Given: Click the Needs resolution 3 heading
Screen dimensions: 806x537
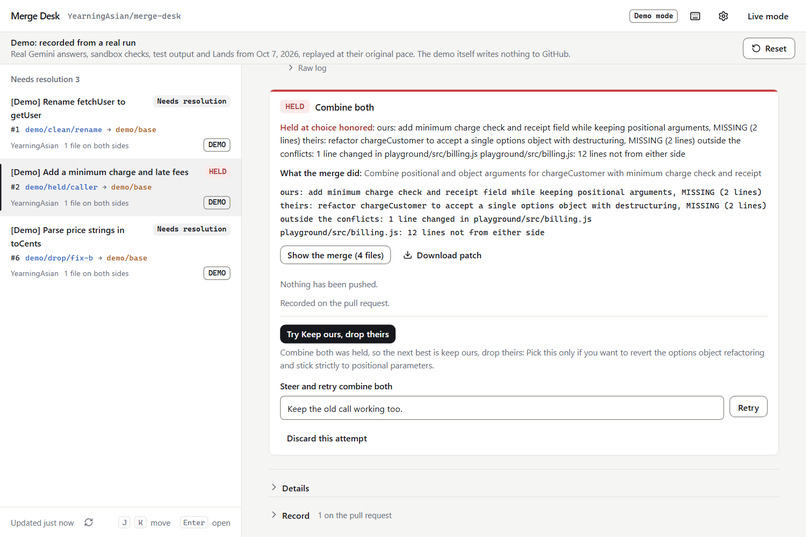Looking at the screenshot, I should click(45, 79).
